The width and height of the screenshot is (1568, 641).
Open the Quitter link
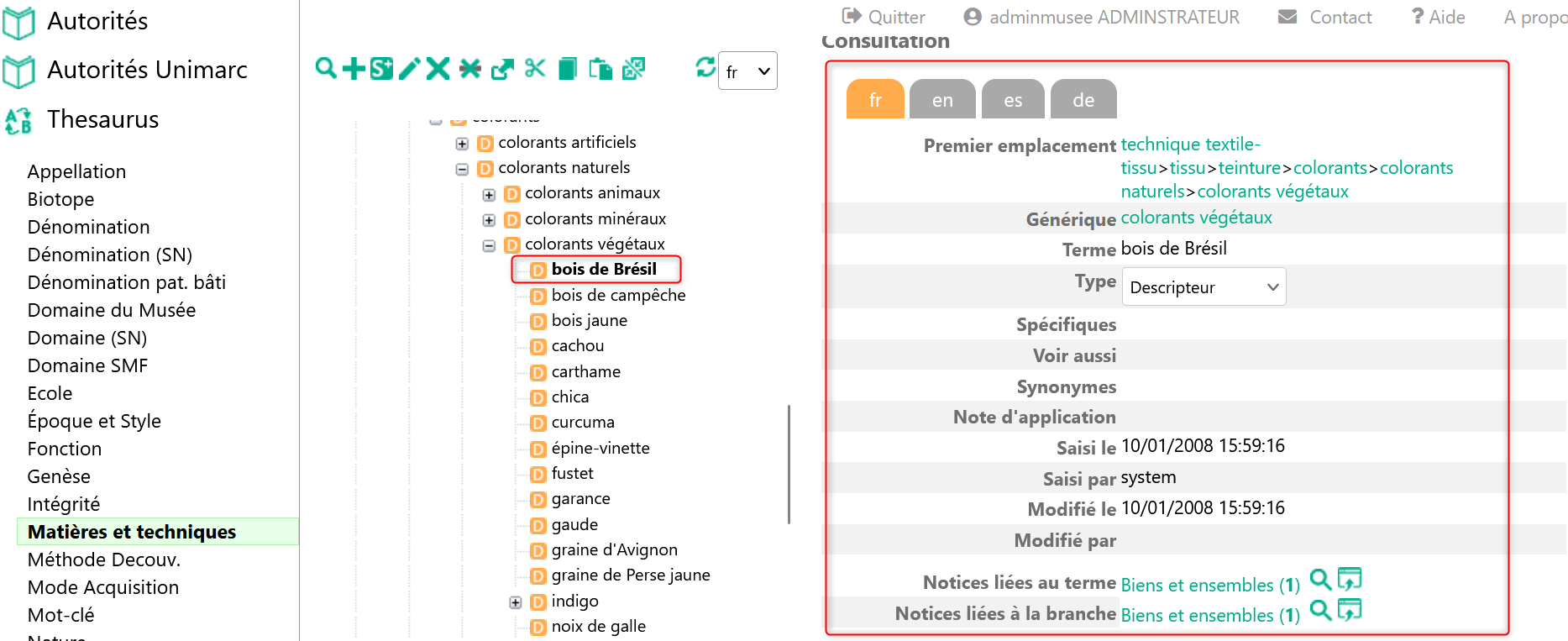click(x=884, y=17)
